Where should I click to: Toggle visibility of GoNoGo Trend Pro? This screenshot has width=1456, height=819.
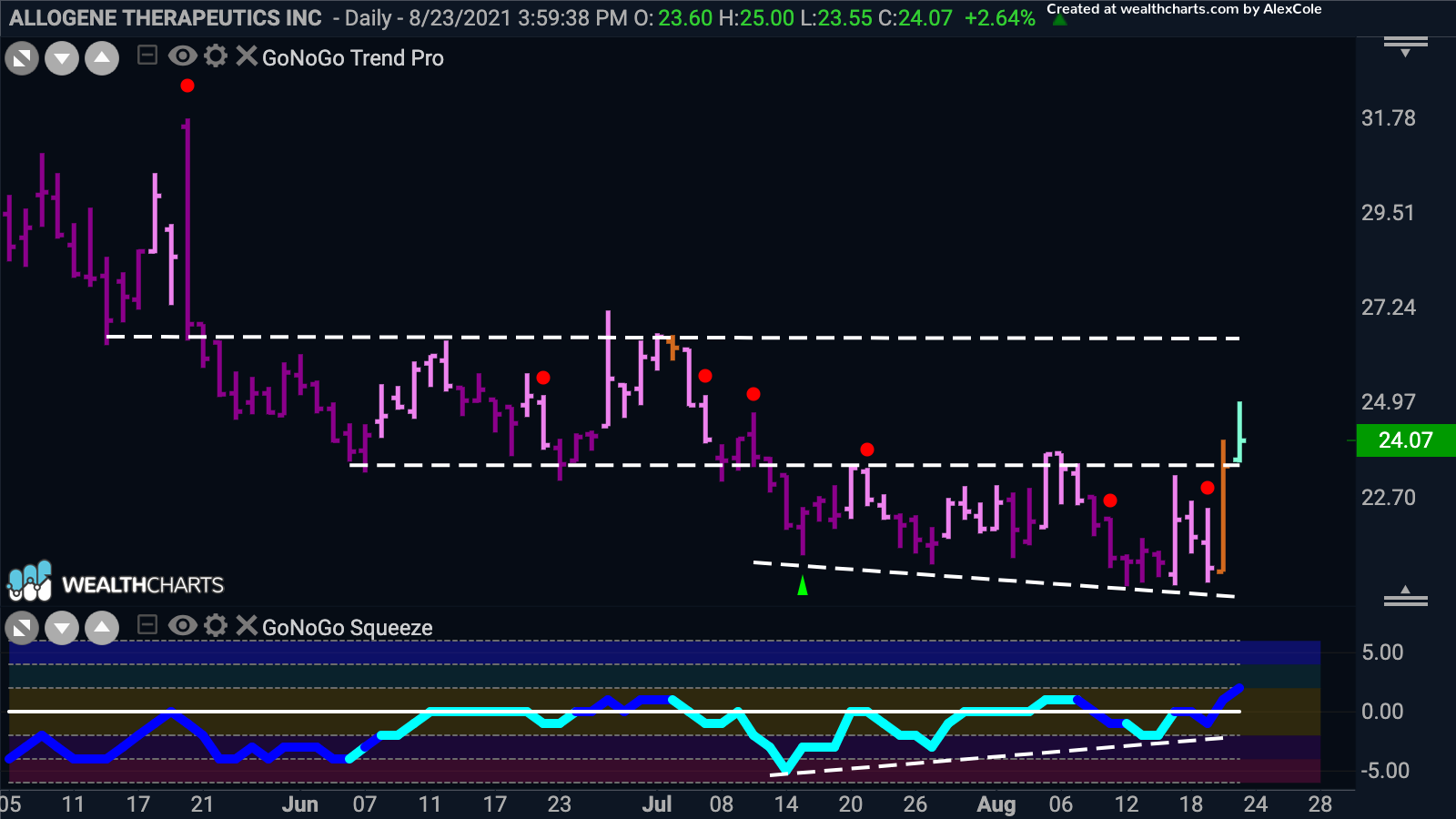tap(183, 56)
